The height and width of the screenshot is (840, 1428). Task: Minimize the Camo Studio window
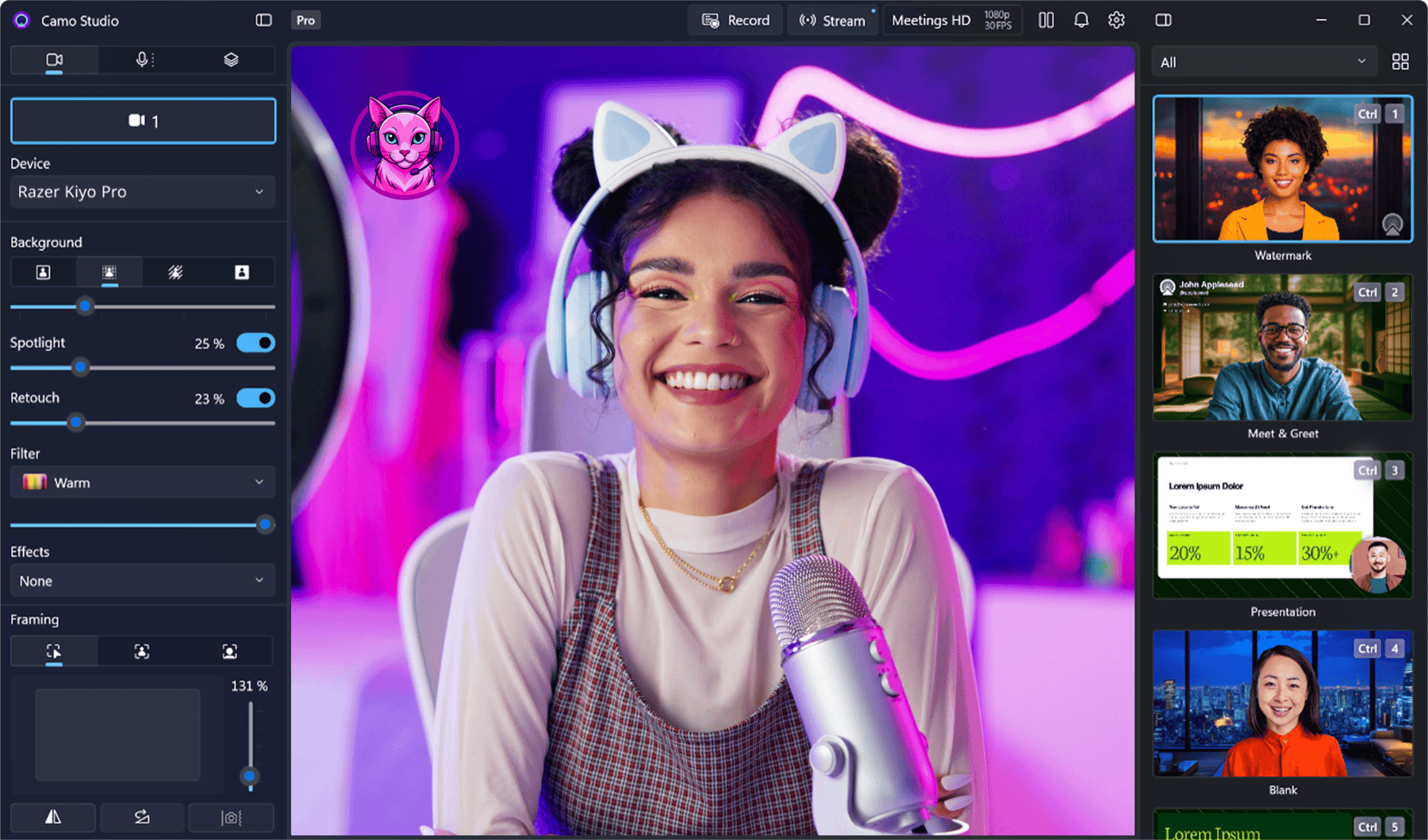pos(1321,20)
